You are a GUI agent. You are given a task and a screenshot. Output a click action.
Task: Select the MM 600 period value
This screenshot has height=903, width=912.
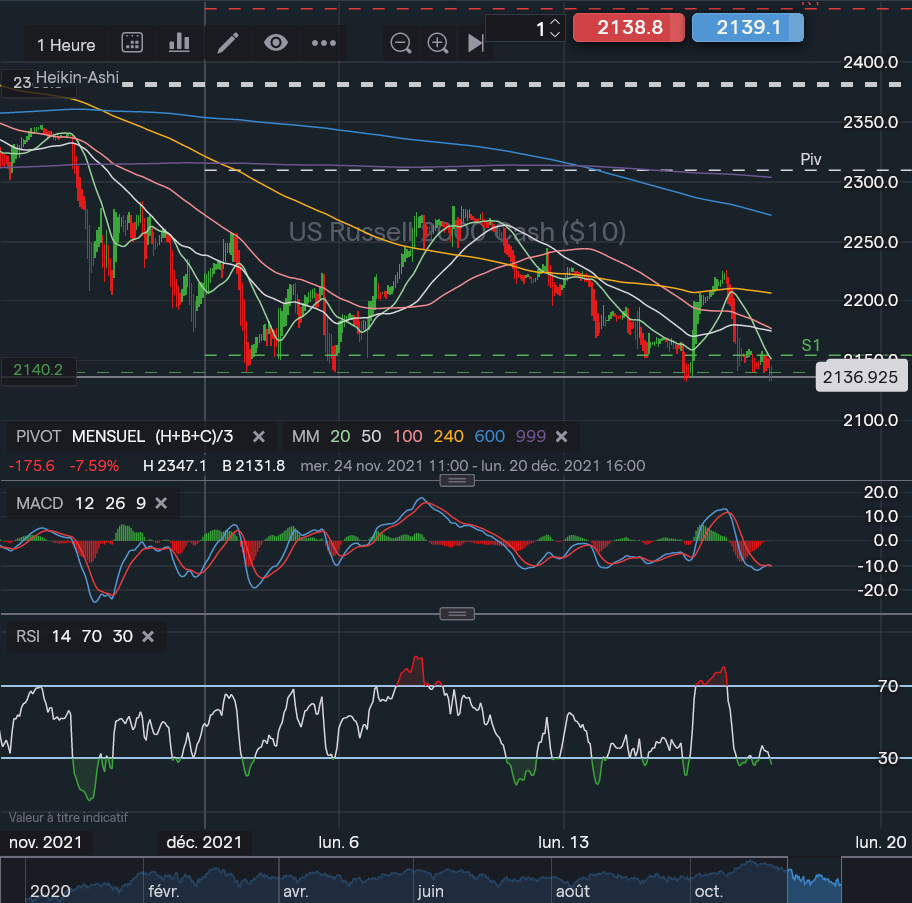coord(489,436)
